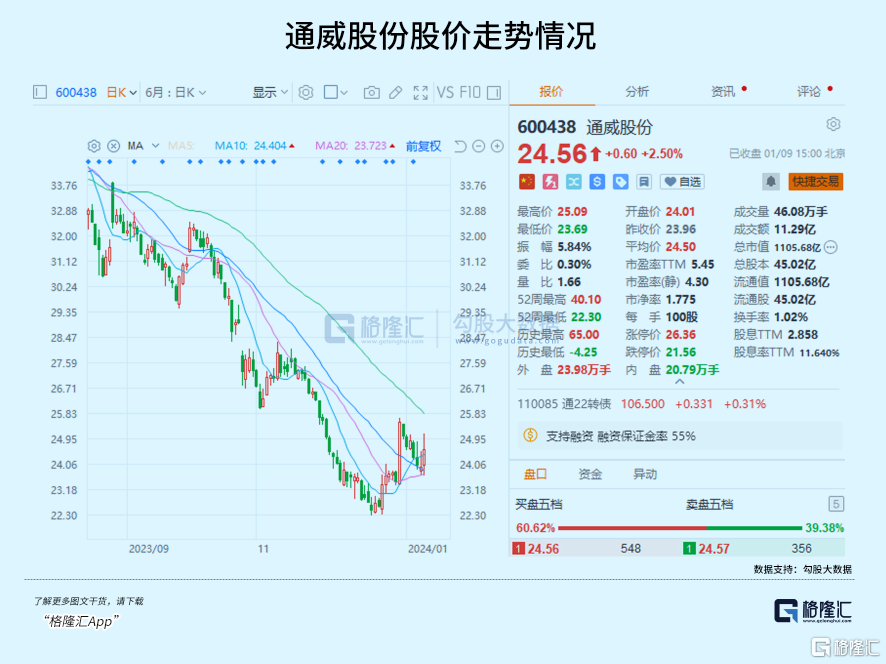Open more options beside 总市值 value
Screen dimensions: 886x664
[831, 247]
